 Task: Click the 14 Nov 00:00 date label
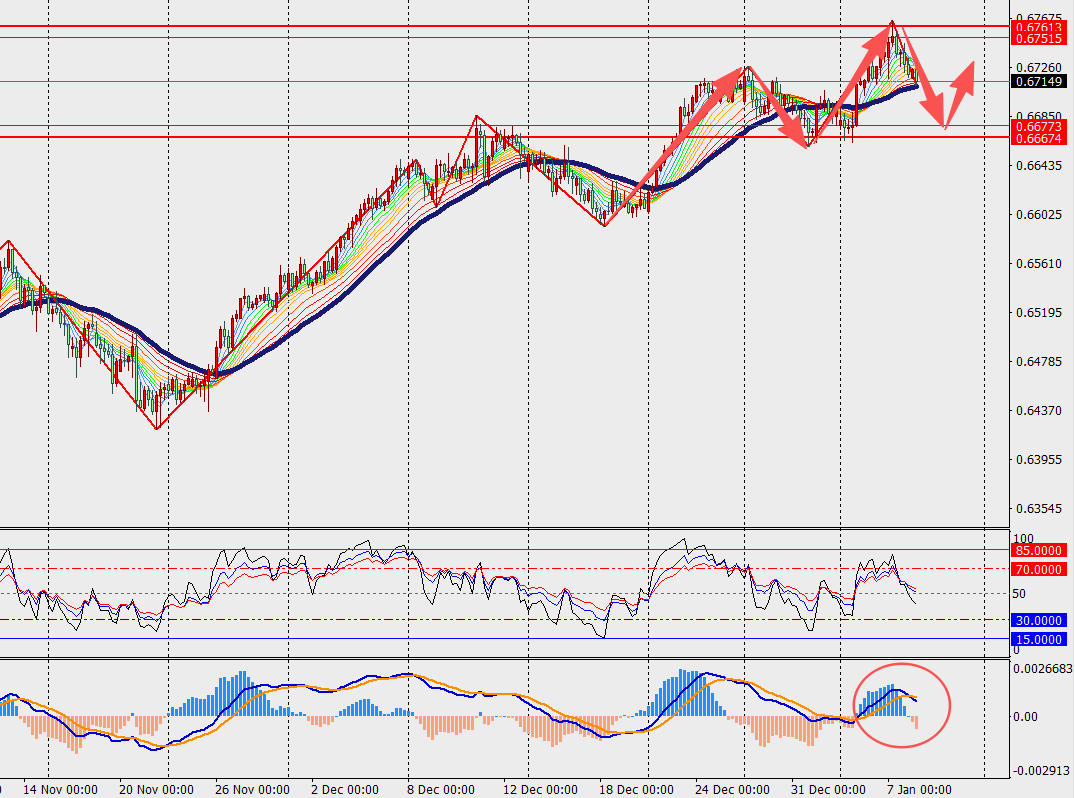click(60, 788)
